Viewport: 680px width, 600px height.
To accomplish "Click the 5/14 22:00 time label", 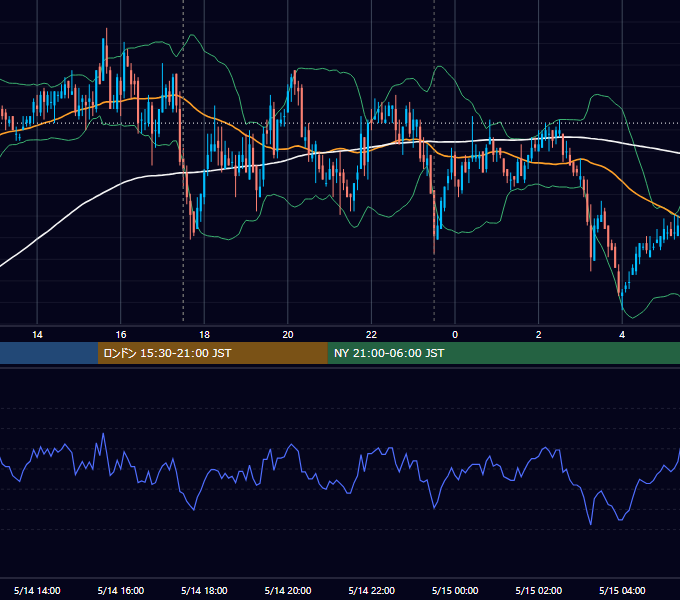I will click(372, 590).
